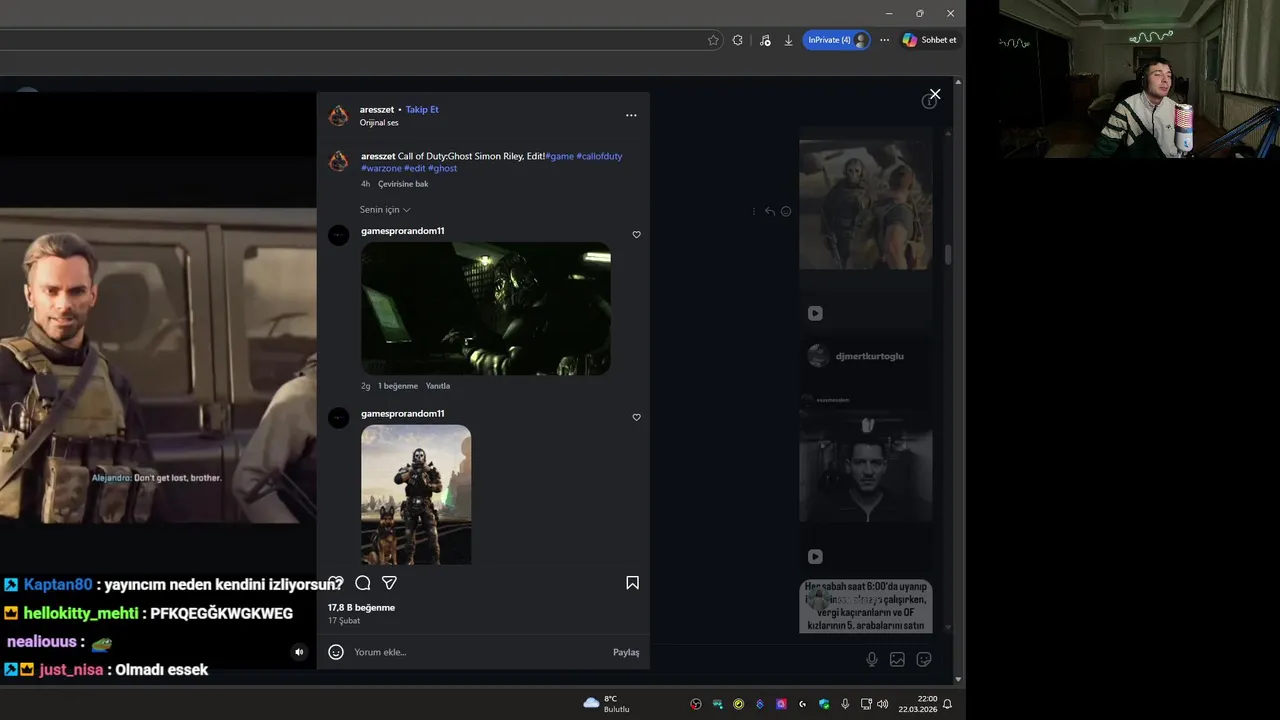
Task: Open the #edit hashtag
Action: coord(415,168)
